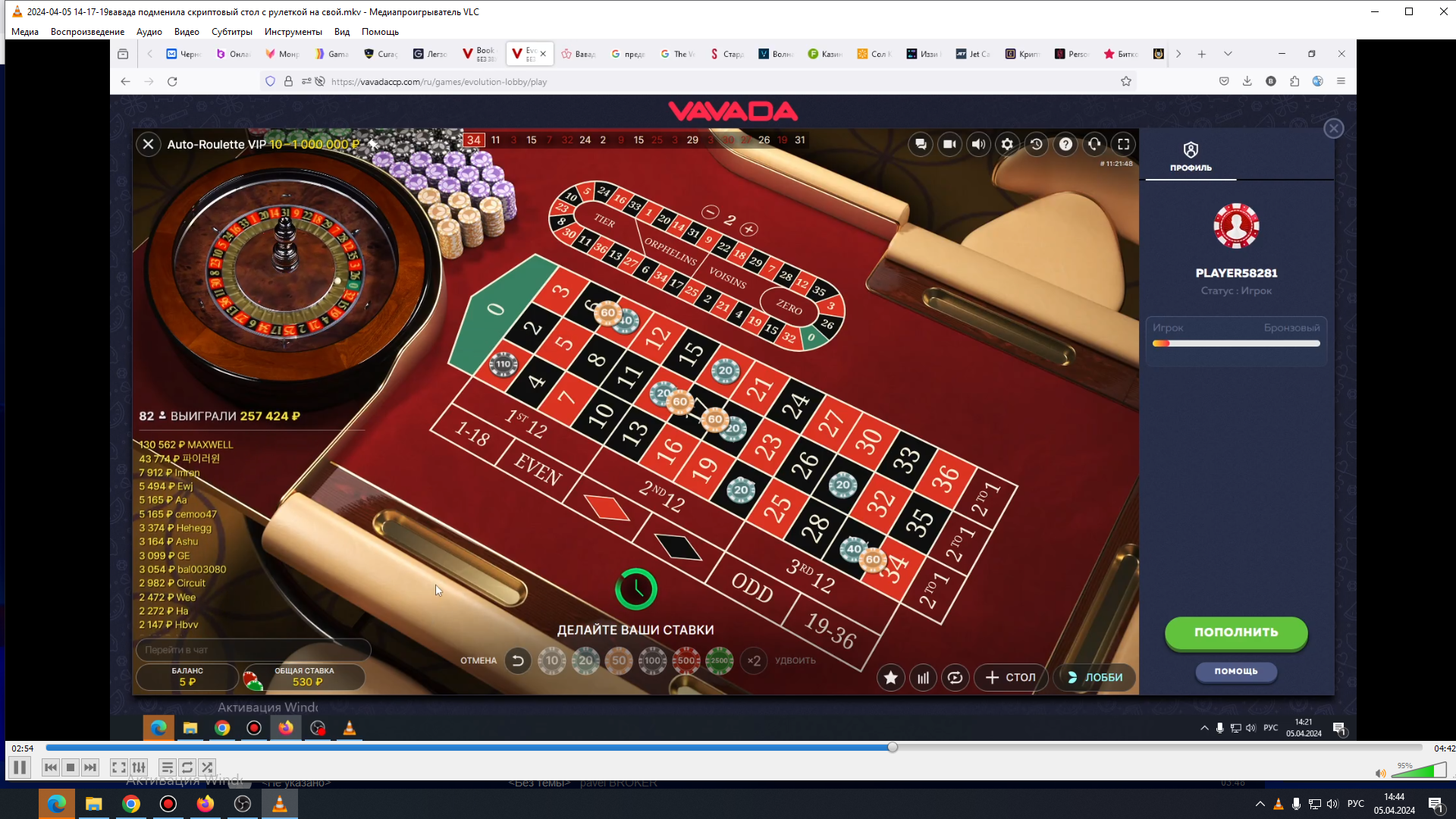
Task: Show hidden icons in the Windows system tray
Action: pyautogui.click(x=1260, y=804)
